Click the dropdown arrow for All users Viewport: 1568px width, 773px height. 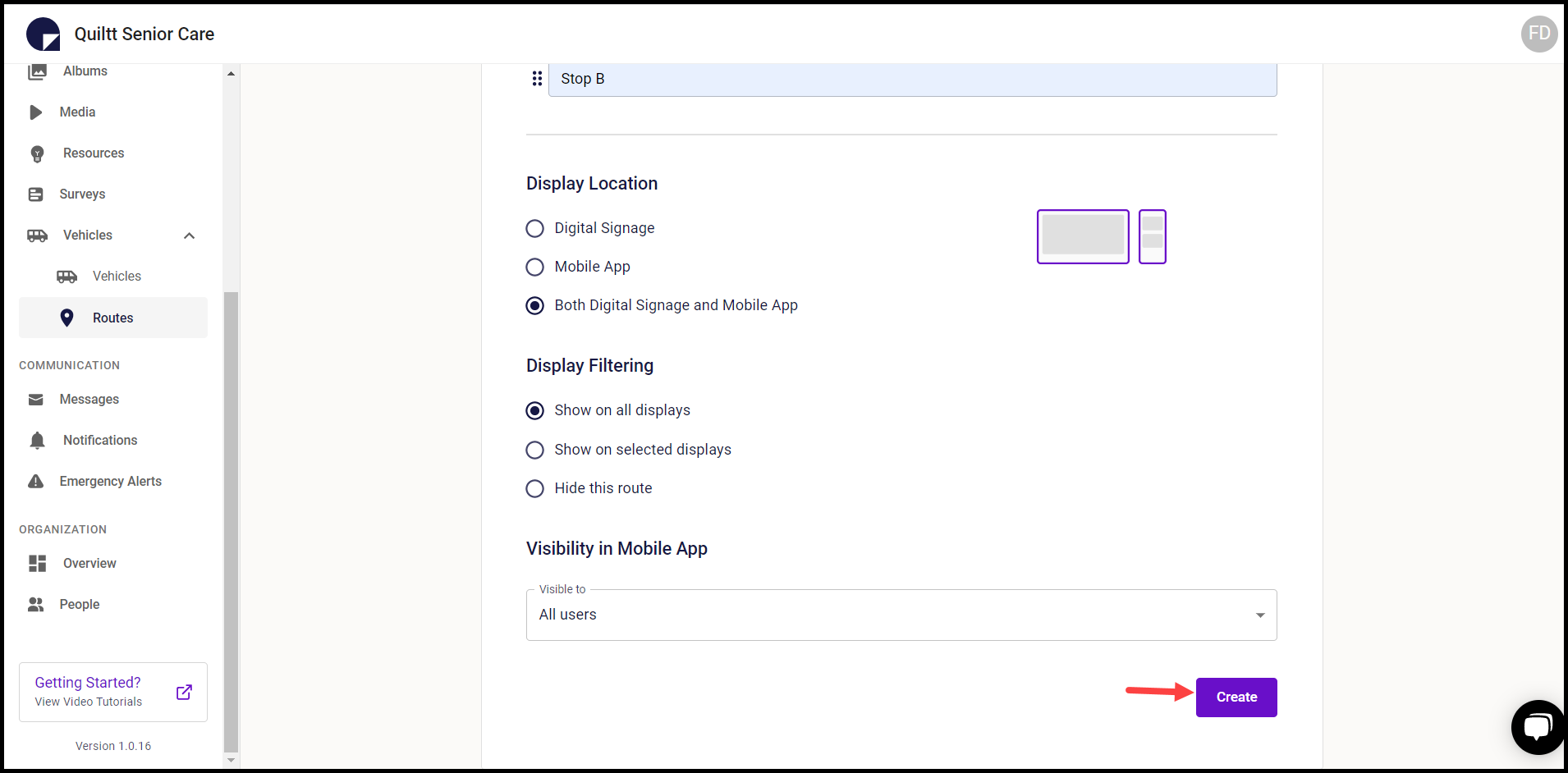point(1260,615)
